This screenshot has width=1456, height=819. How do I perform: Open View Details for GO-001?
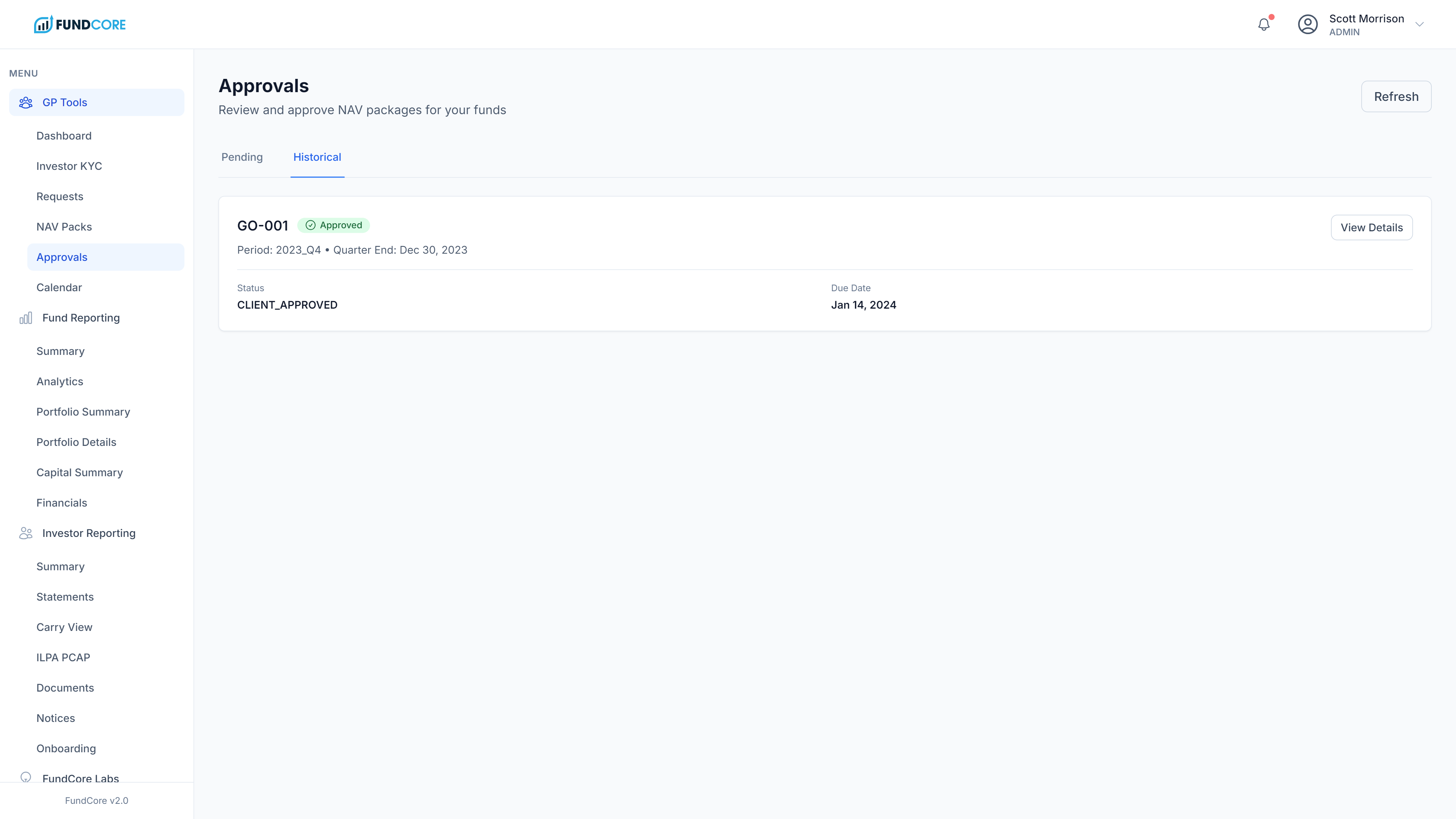1371,227
